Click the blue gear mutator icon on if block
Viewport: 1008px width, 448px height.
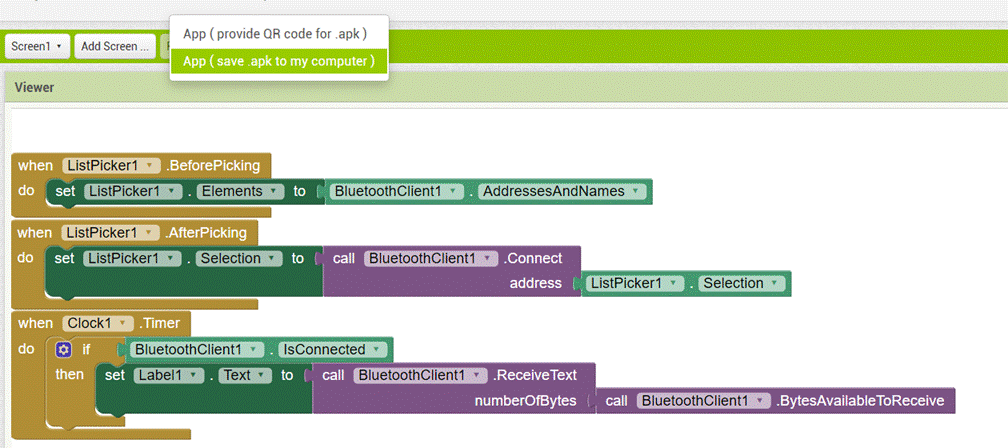[64, 350]
